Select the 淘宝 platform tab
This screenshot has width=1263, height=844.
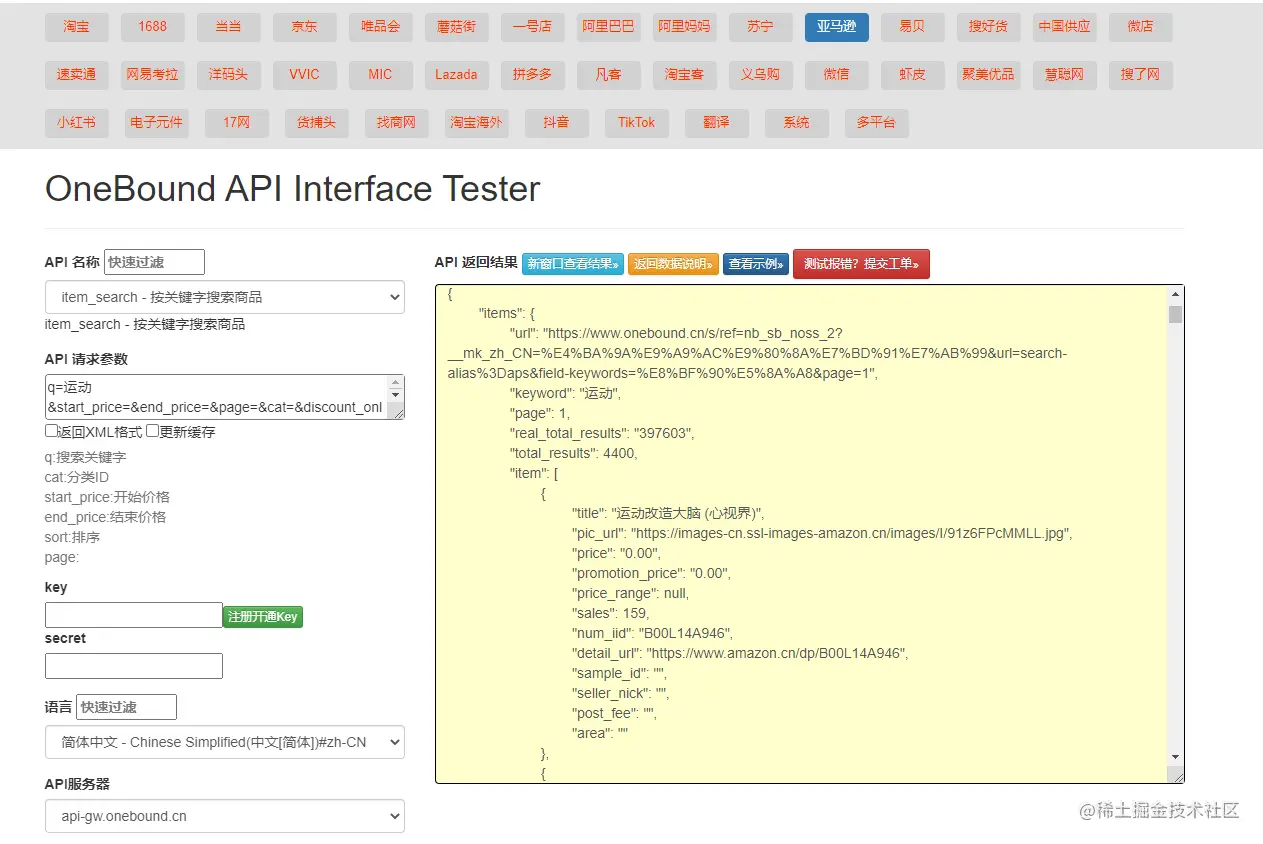77,27
